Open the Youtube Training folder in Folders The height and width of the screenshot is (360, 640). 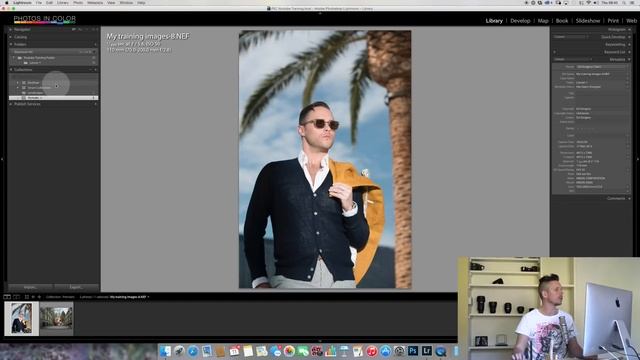pyautogui.click(x=39, y=58)
